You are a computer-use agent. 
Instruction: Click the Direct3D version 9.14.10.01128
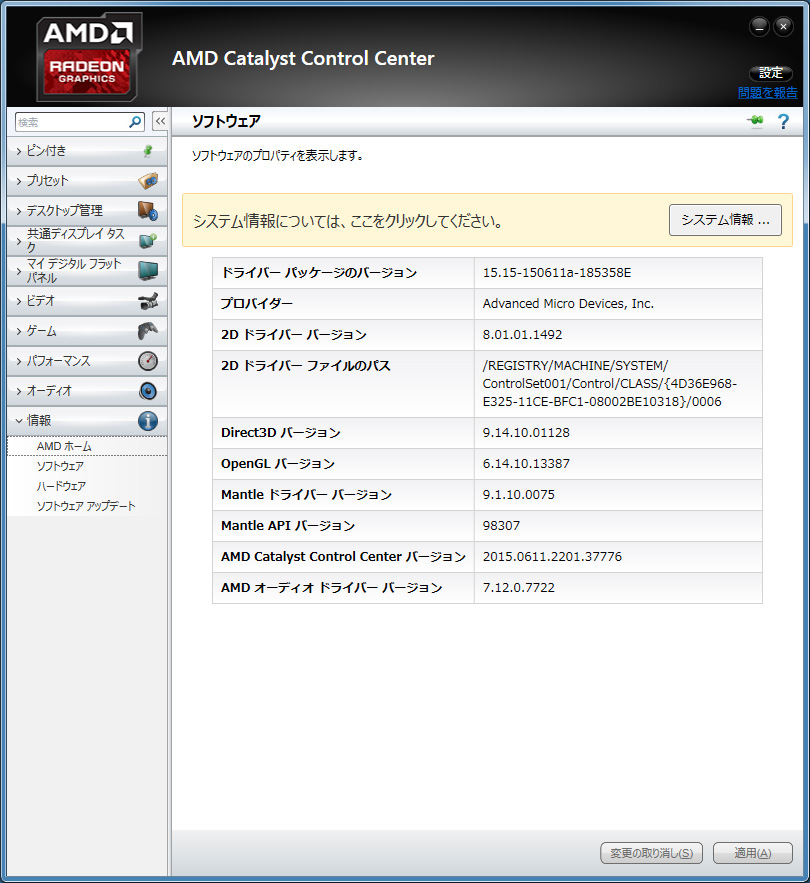pyautogui.click(x=526, y=432)
